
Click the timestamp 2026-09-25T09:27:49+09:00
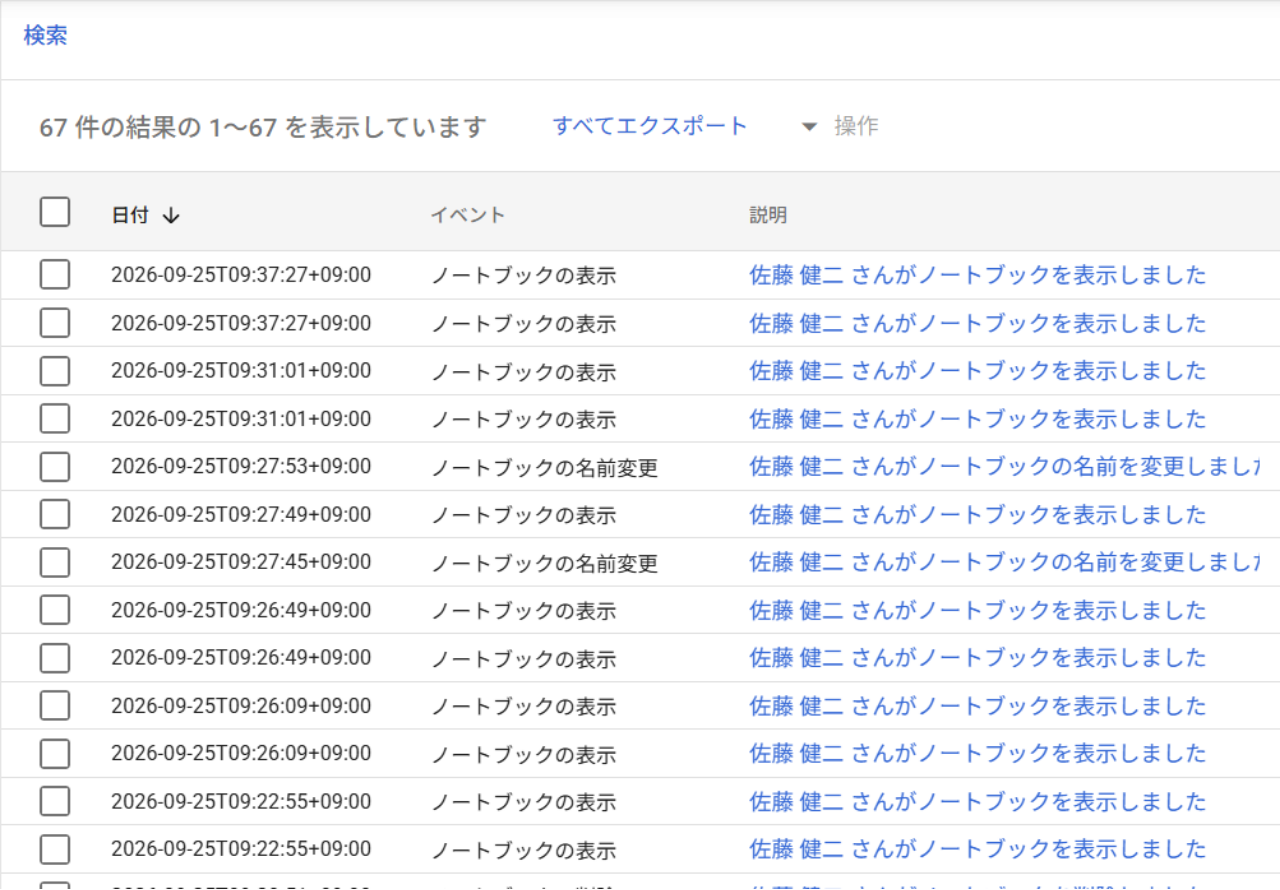[241, 515]
